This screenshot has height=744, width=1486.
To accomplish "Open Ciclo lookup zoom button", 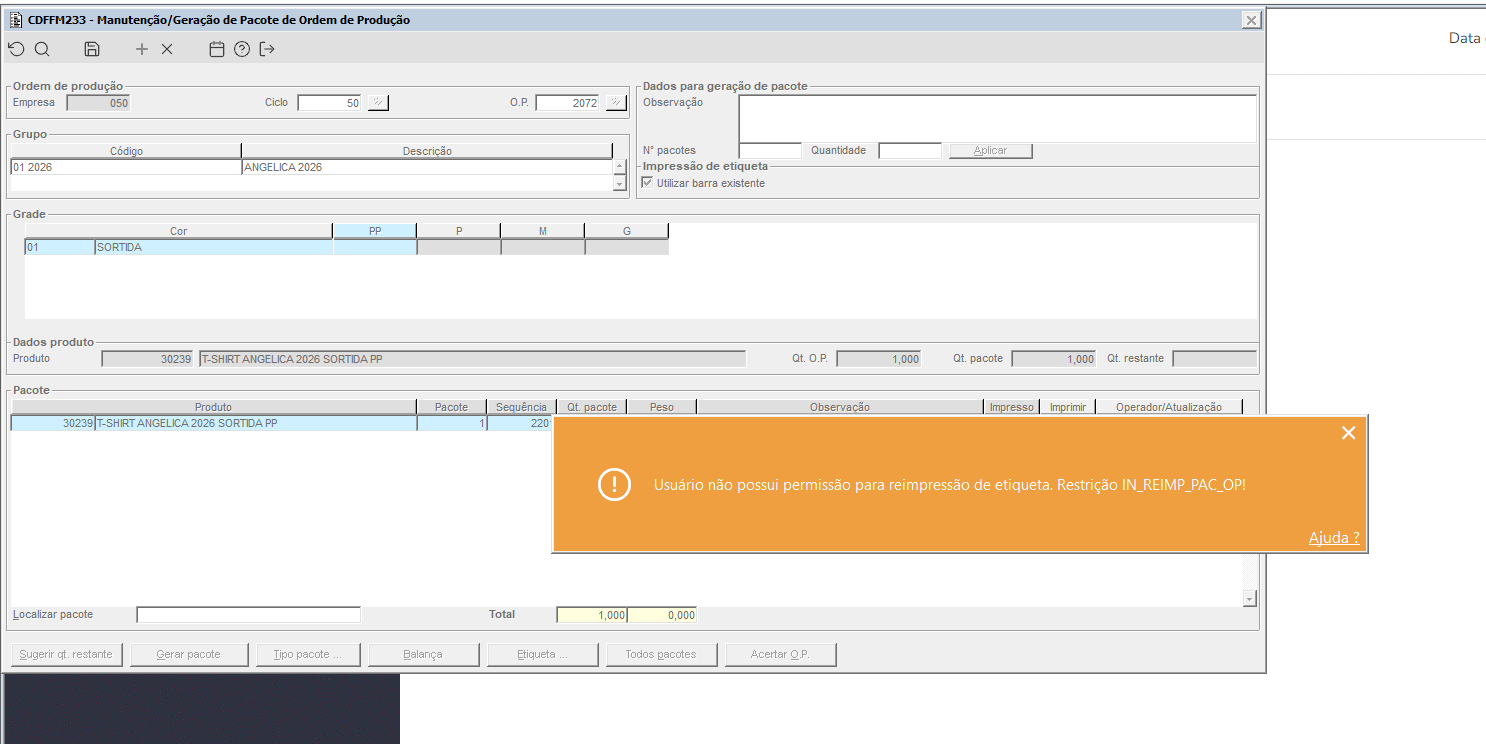I will (378, 102).
